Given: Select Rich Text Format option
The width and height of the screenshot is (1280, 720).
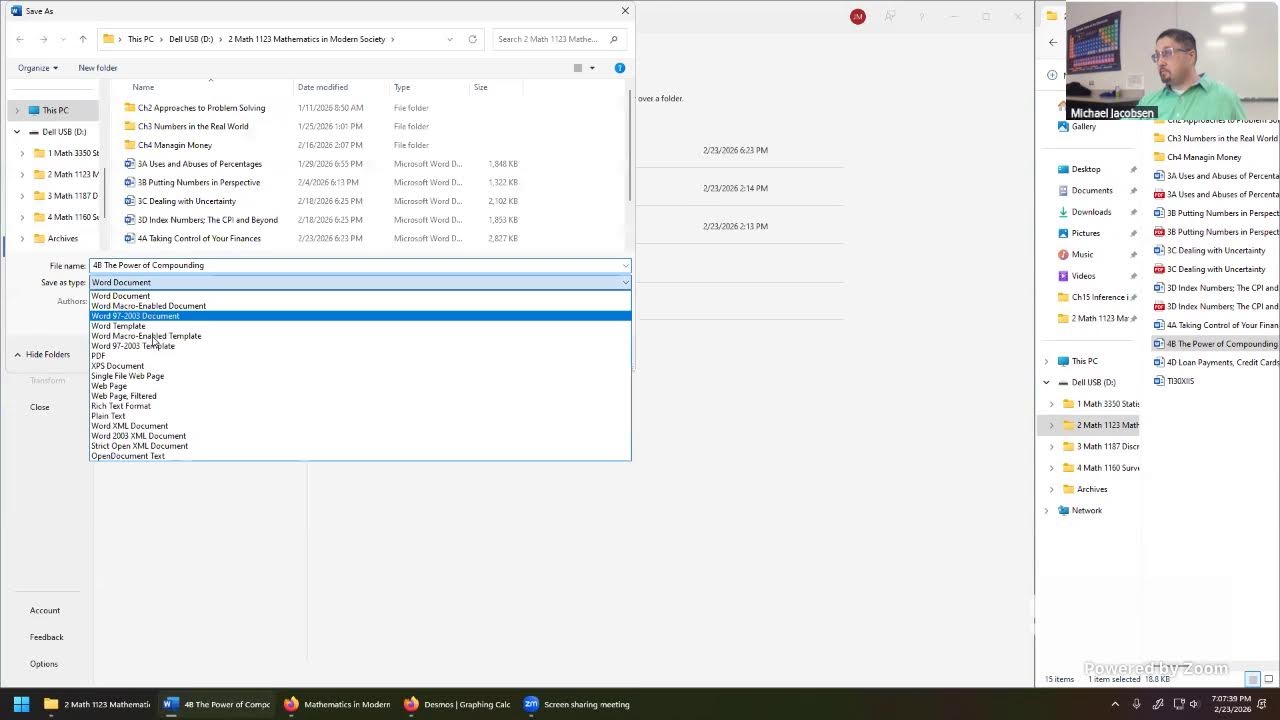Looking at the screenshot, I should (121, 406).
